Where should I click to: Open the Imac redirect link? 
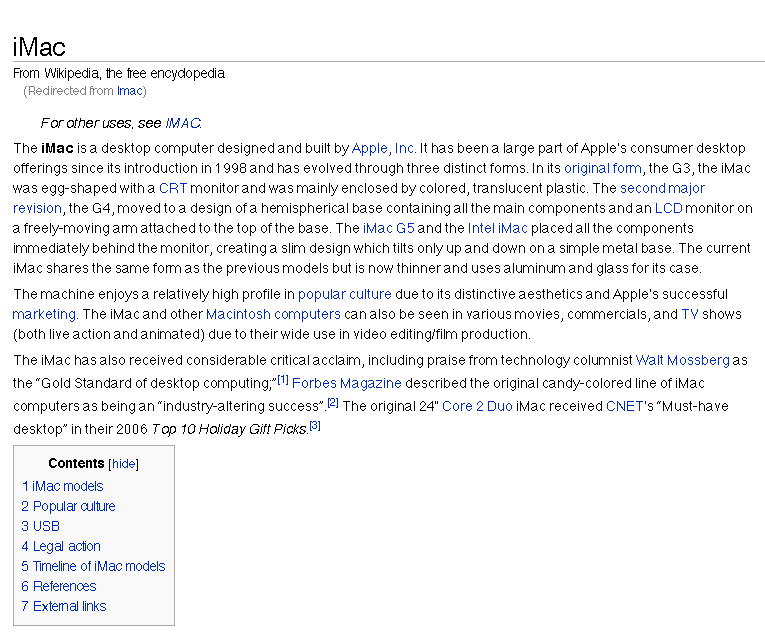129,91
